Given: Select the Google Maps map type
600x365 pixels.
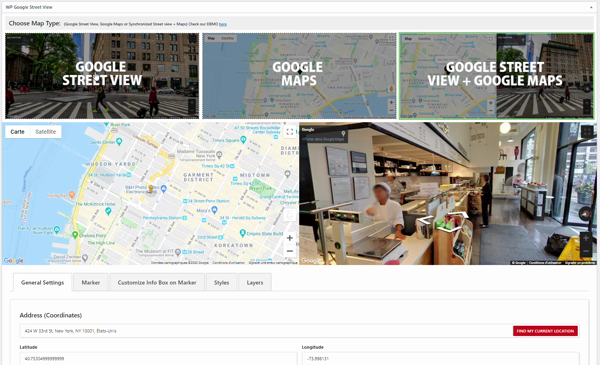Looking at the screenshot, I should pos(299,76).
